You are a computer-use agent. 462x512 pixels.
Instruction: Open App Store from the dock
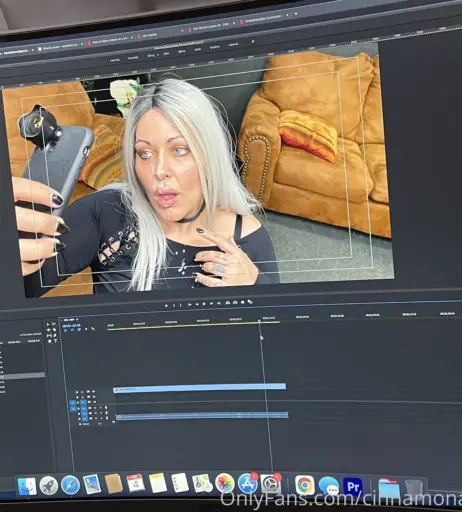(x=247, y=484)
